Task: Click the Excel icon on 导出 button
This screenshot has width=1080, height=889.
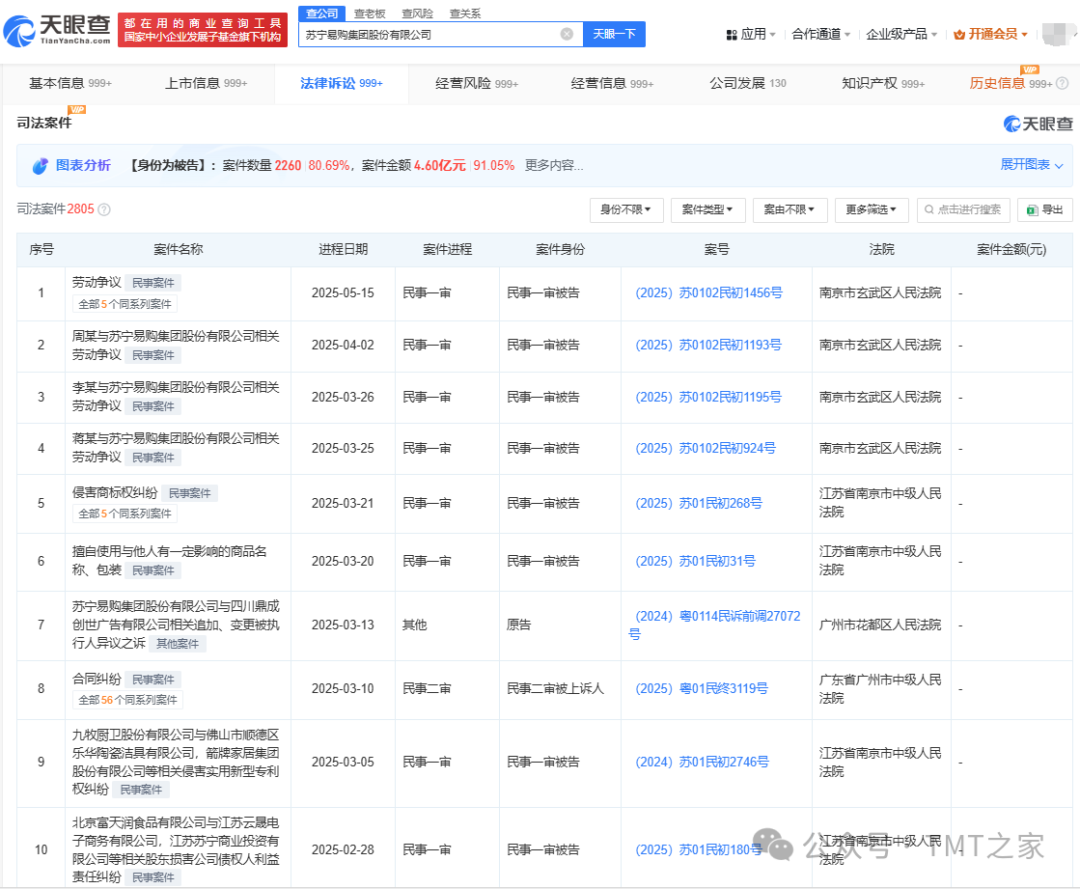Action: click(1032, 210)
